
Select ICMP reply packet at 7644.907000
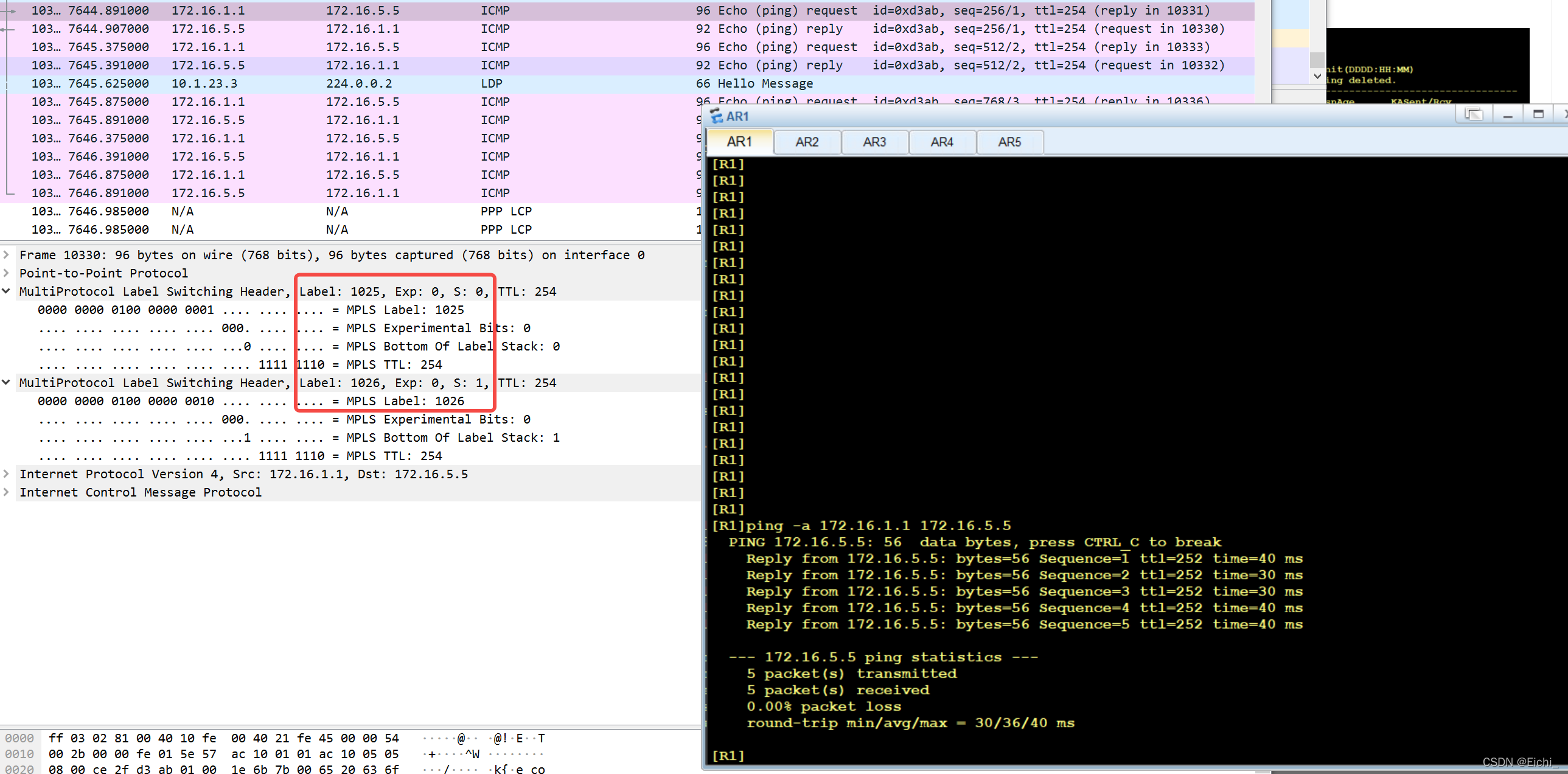tap(627, 29)
